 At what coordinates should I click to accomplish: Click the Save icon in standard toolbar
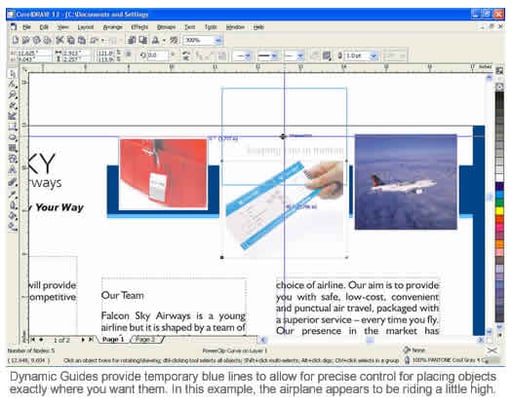36,40
